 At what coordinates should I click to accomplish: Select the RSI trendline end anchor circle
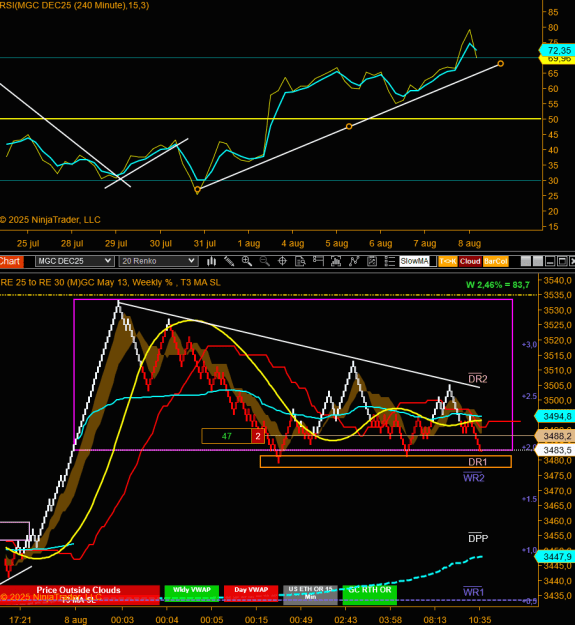[x=500, y=64]
